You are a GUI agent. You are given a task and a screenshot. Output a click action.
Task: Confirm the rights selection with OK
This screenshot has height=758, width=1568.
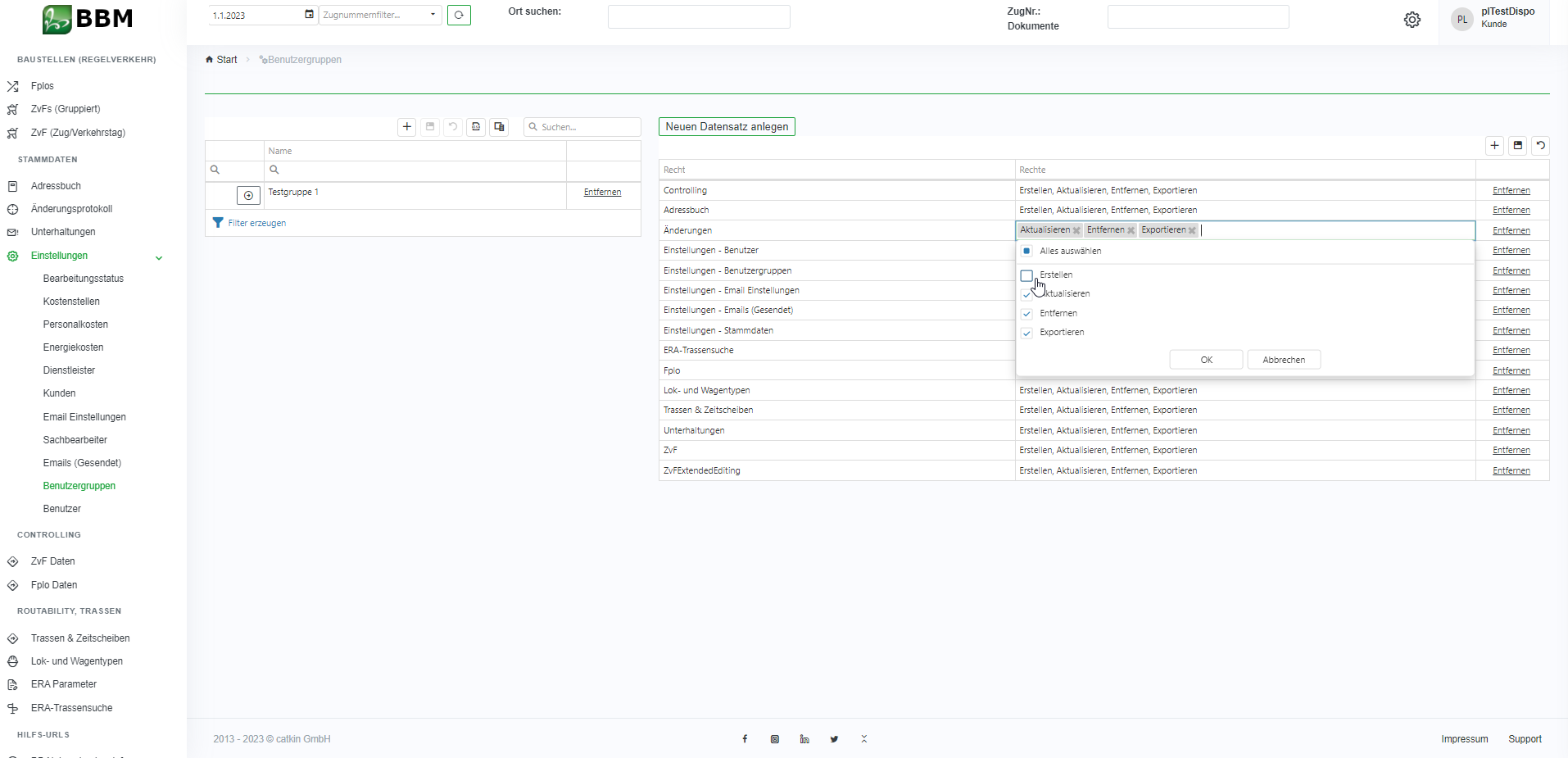pos(1206,360)
